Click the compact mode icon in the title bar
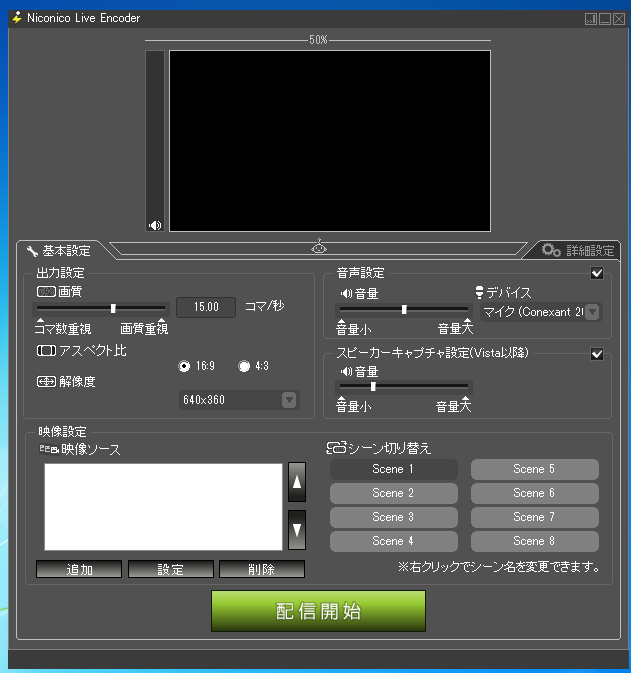The width and height of the screenshot is (631, 673). 591,19
